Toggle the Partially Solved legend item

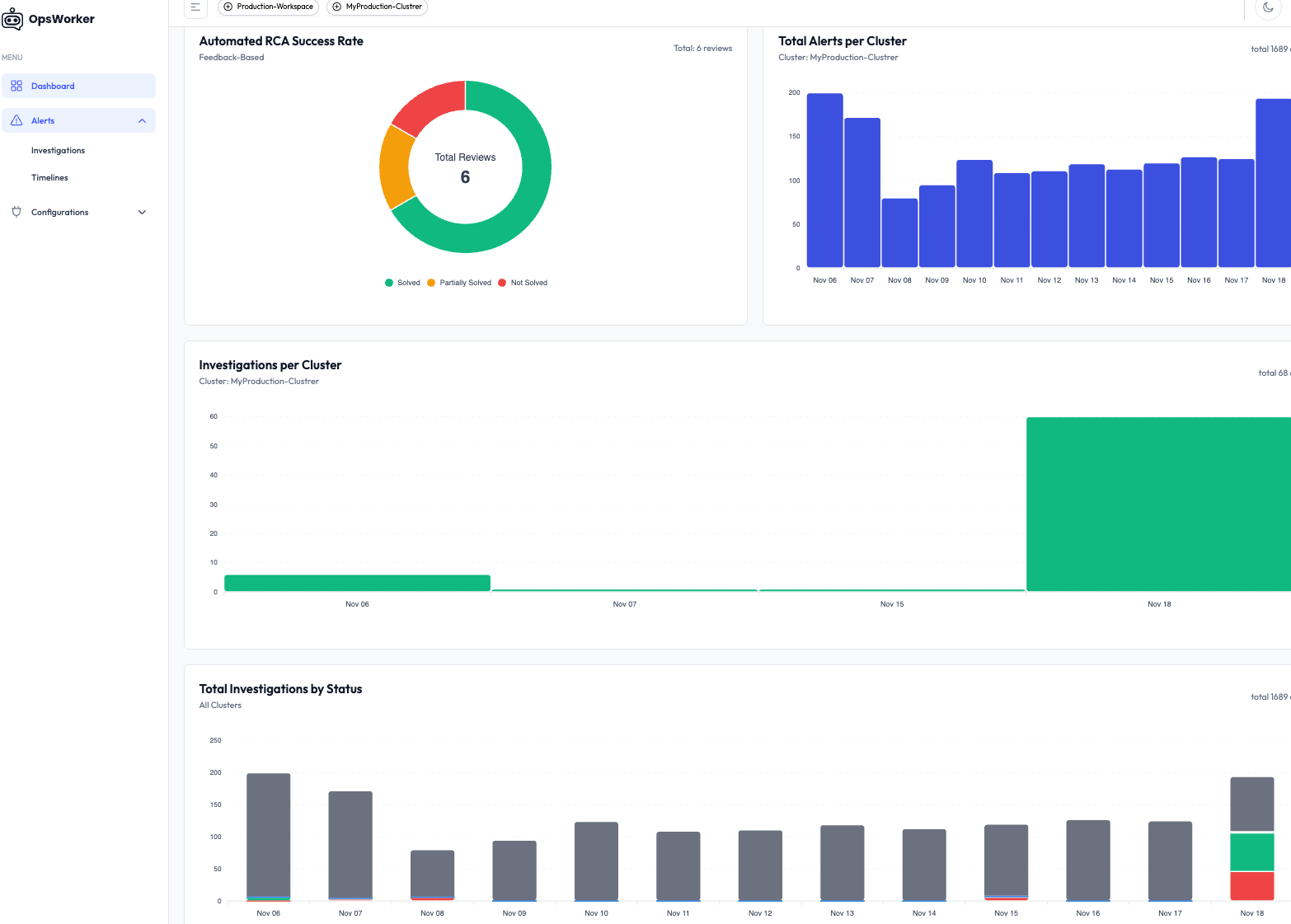(459, 283)
